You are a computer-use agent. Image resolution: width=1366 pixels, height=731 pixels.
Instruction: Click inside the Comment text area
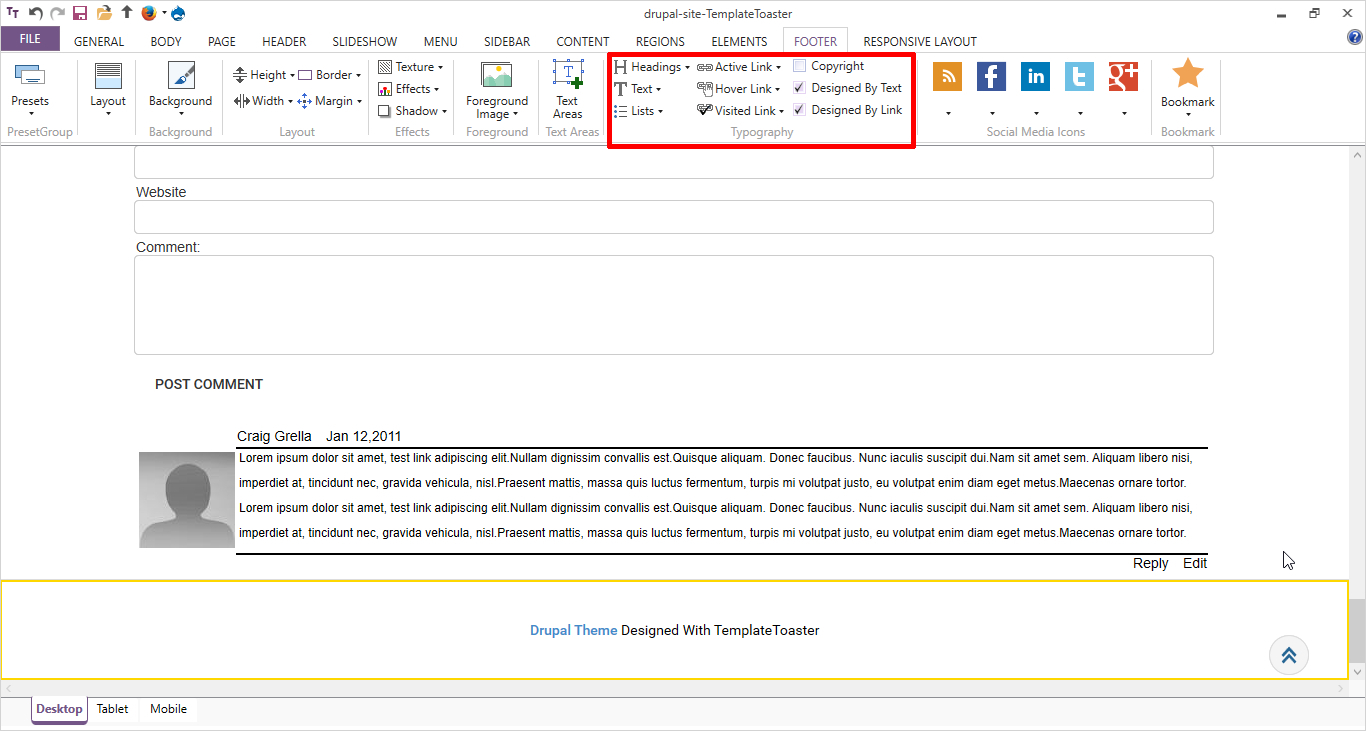[673, 305]
